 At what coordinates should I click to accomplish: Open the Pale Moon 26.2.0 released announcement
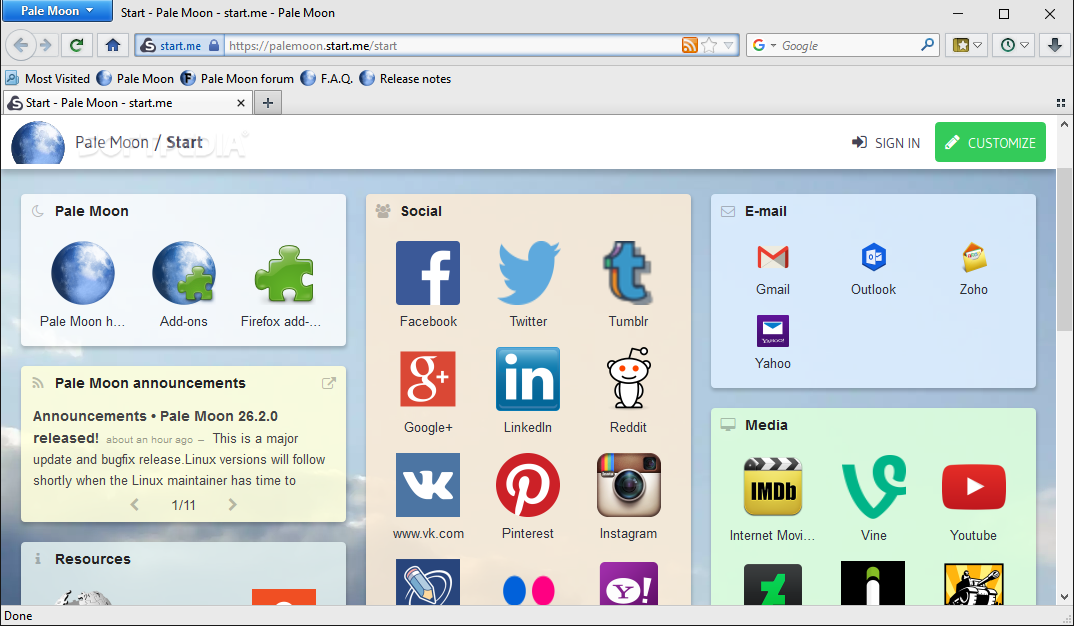155,427
